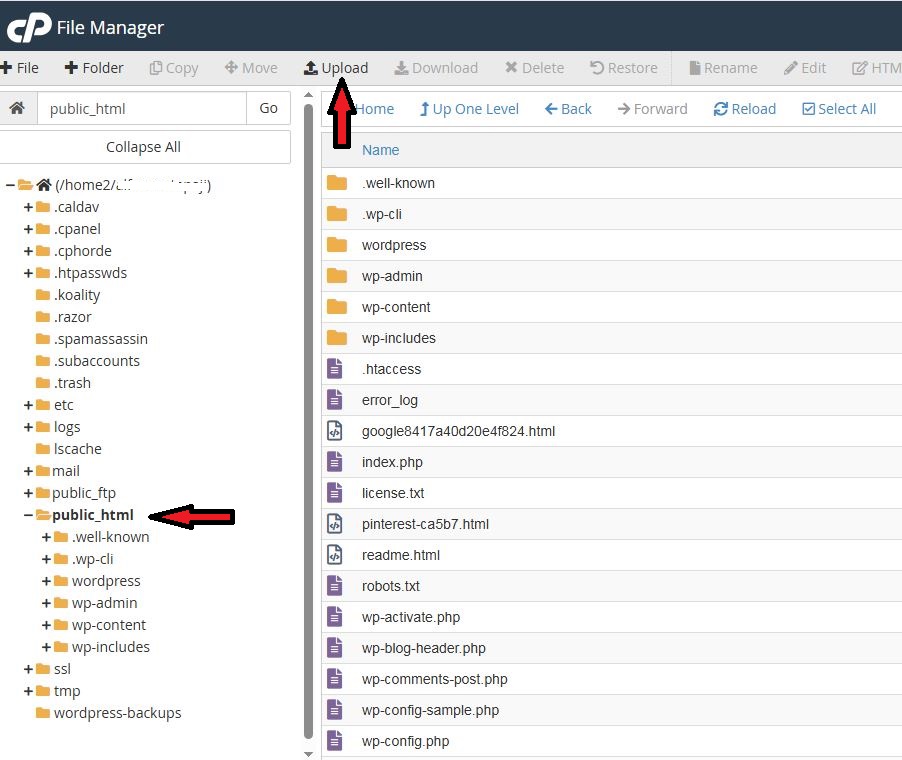Viewport: 902px width, 760px height.
Task: Go Up One Level
Action: coord(469,109)
